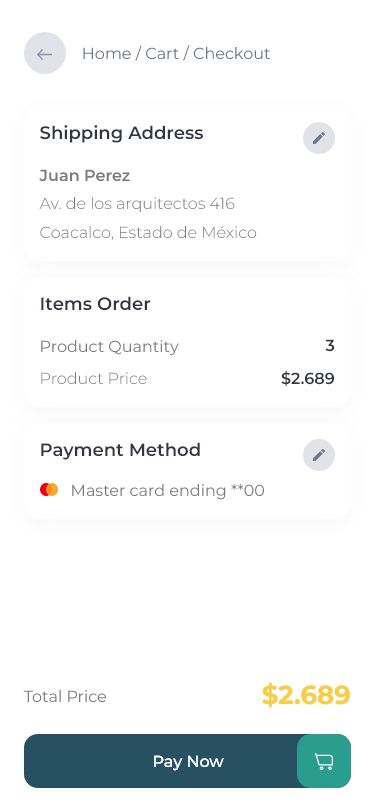375x812 pixels.
Task: Edit the shipping address pencil icon
Action: [x=319, y=138]
